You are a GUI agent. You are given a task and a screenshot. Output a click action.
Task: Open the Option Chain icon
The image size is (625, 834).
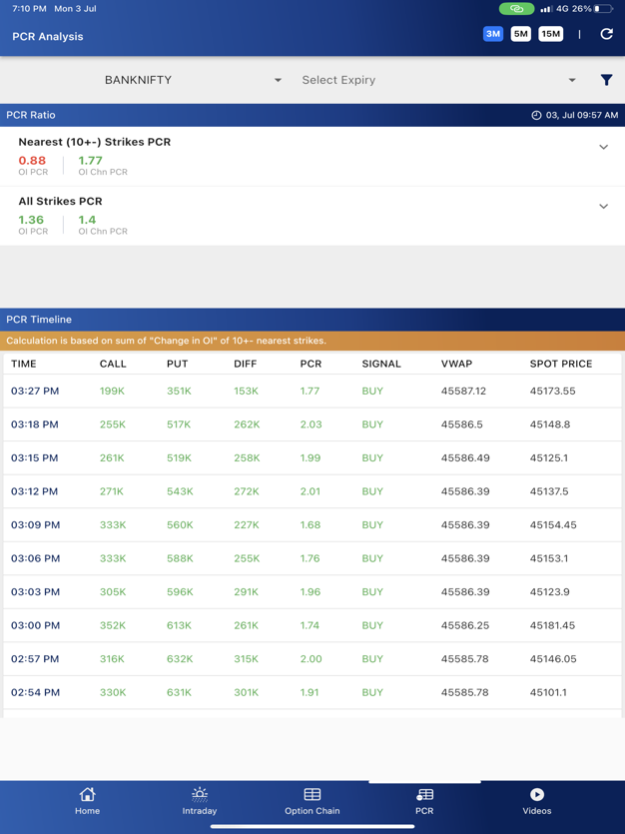pyautogui.click(x=312, y=795)
